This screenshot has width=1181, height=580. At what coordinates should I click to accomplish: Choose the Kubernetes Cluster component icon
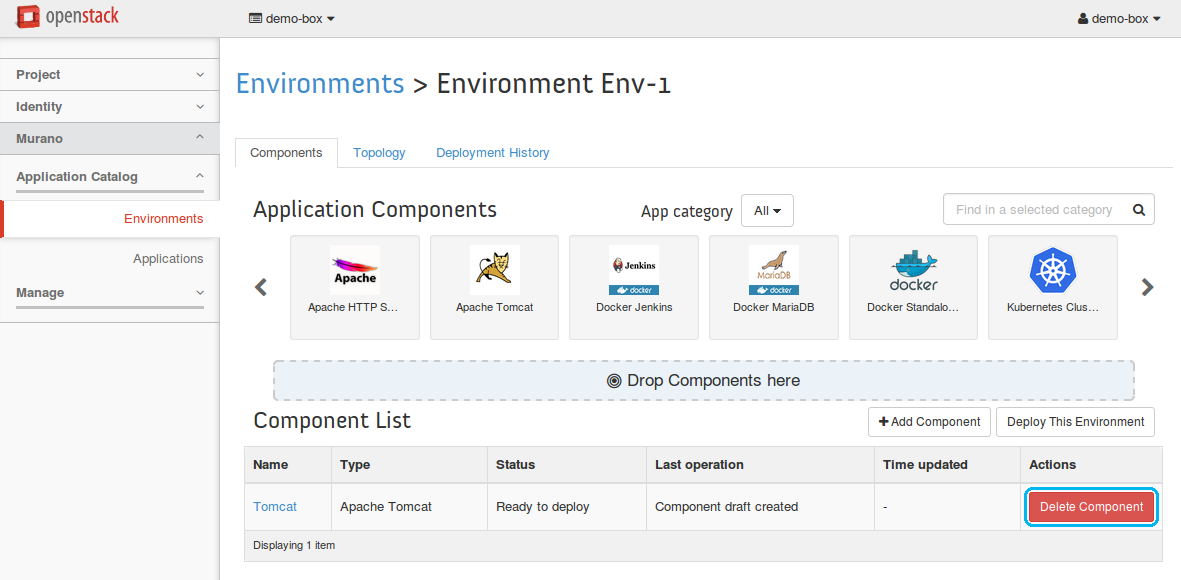1052,271
